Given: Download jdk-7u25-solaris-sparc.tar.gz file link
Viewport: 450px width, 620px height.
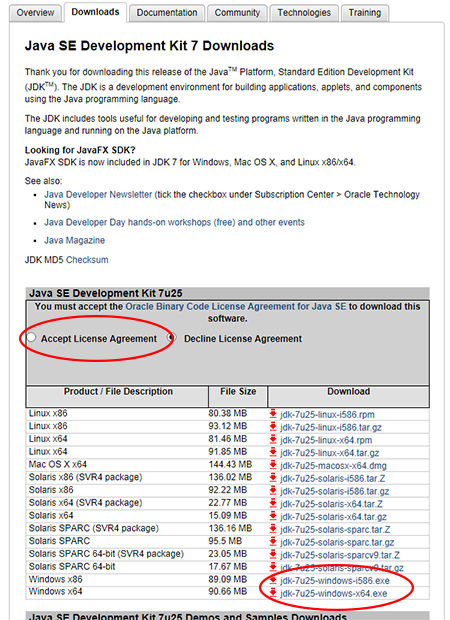Looking at the screenshot, I should pyautogui.click(x=337, y=542).
